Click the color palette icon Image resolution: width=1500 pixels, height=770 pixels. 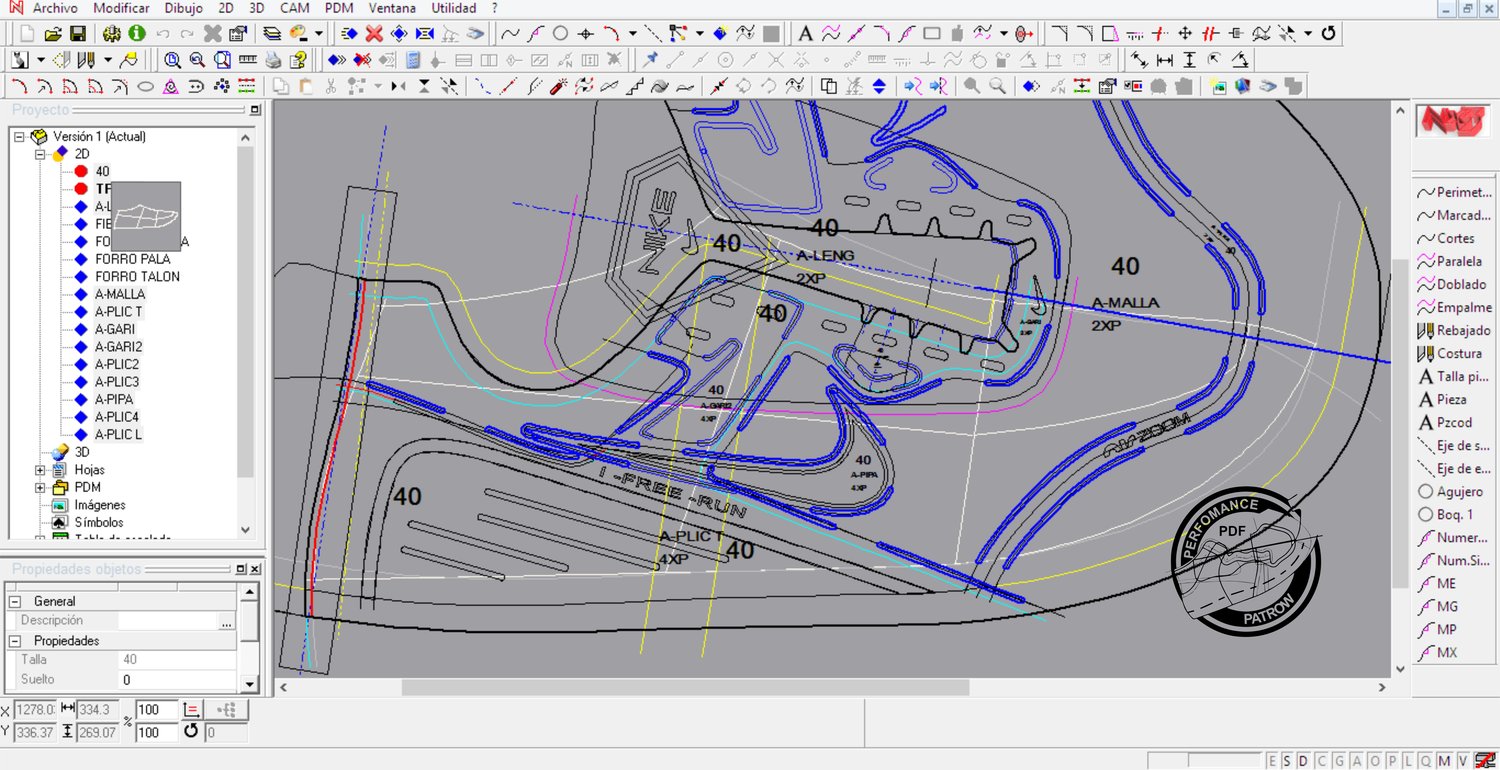click(297, 34)
